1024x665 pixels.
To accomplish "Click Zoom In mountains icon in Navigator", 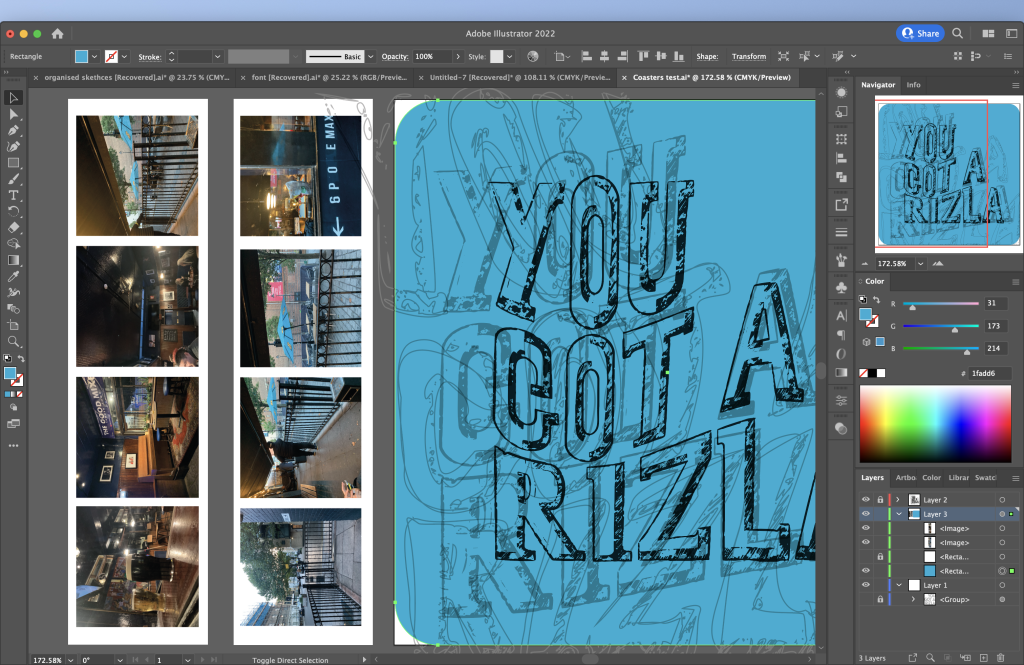I will pos(938,263).
